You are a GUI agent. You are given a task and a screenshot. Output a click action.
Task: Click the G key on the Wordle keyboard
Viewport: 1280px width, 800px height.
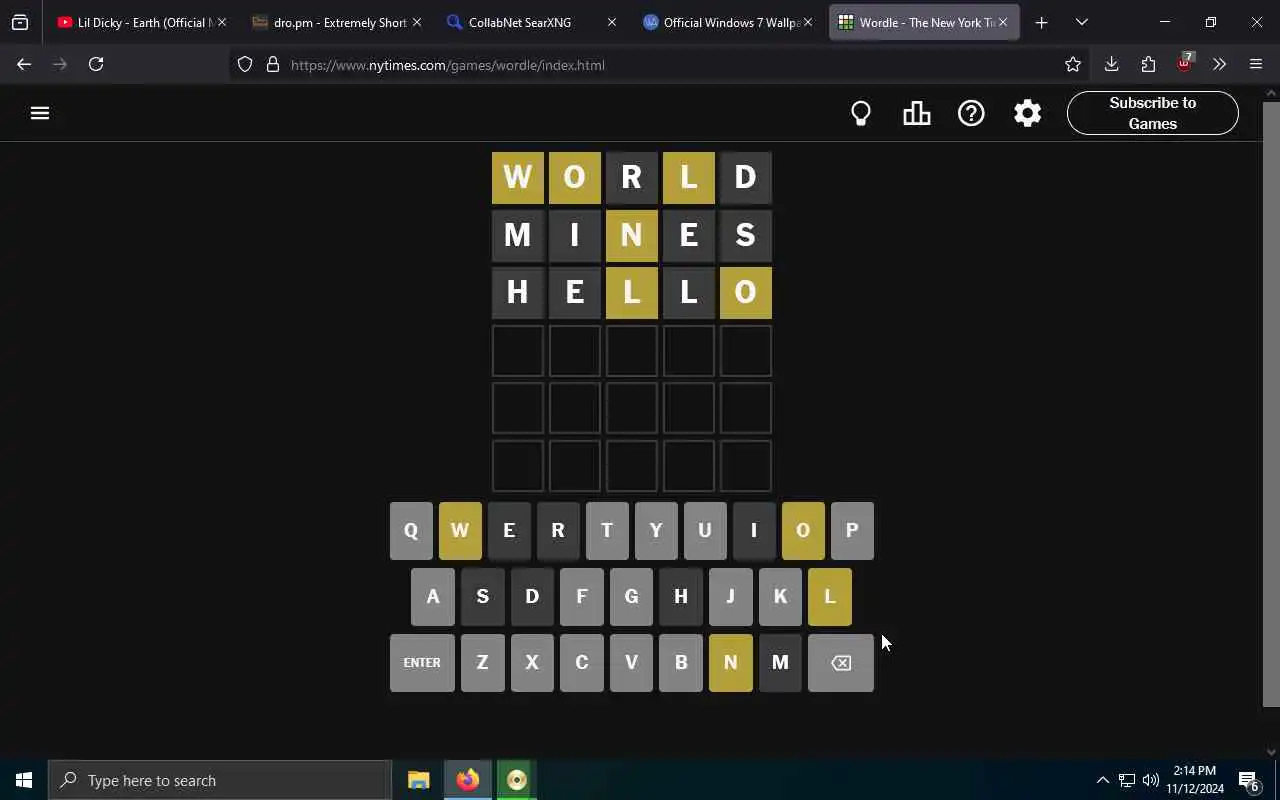pos(631,596)
